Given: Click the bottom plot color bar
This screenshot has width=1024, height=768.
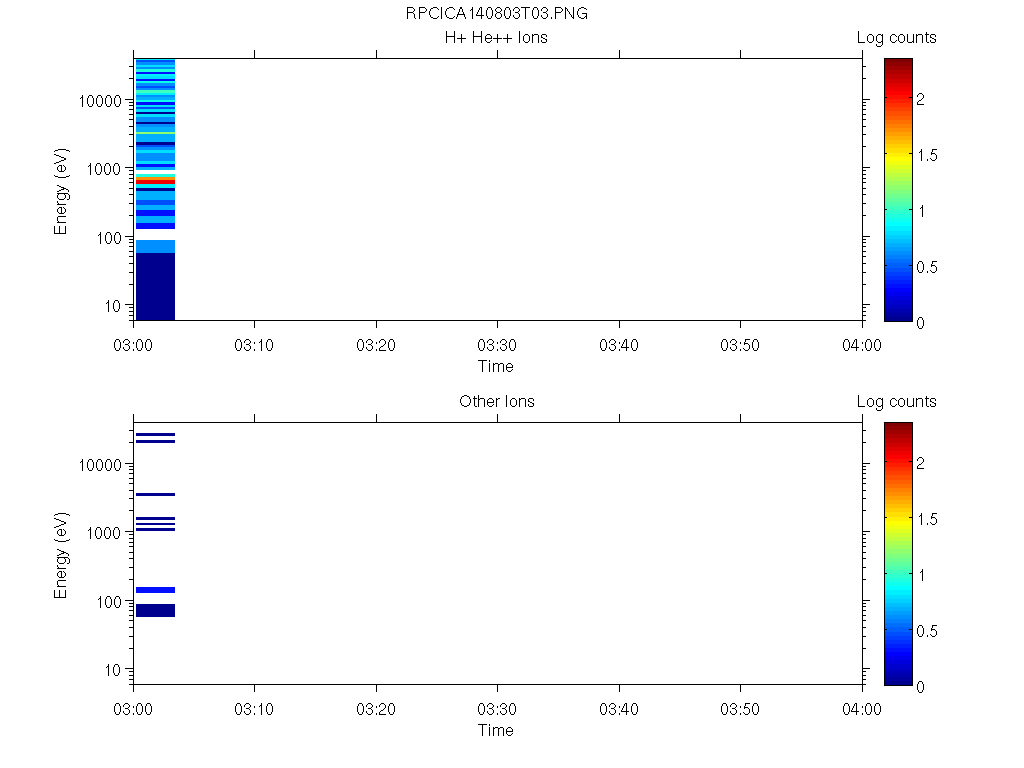Looking at the screenshot, I should pos(898,554).
